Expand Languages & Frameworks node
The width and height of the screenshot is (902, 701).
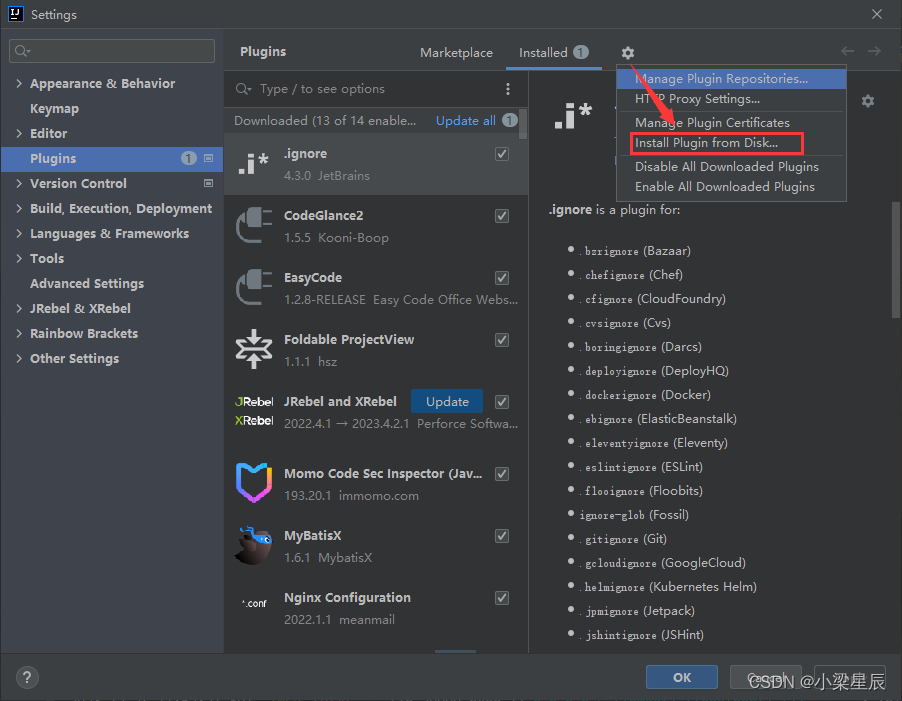pos(19,233)
